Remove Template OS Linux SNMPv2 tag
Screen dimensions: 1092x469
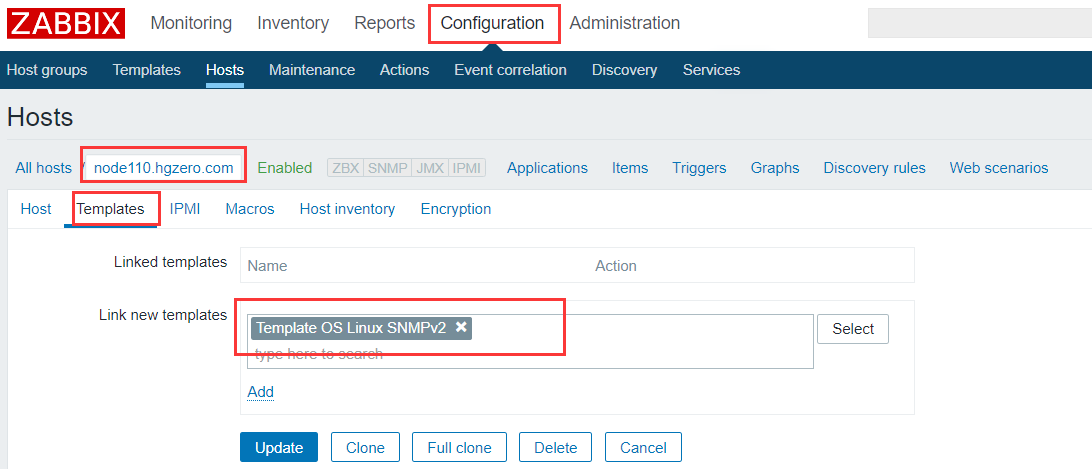click(461, 327)
